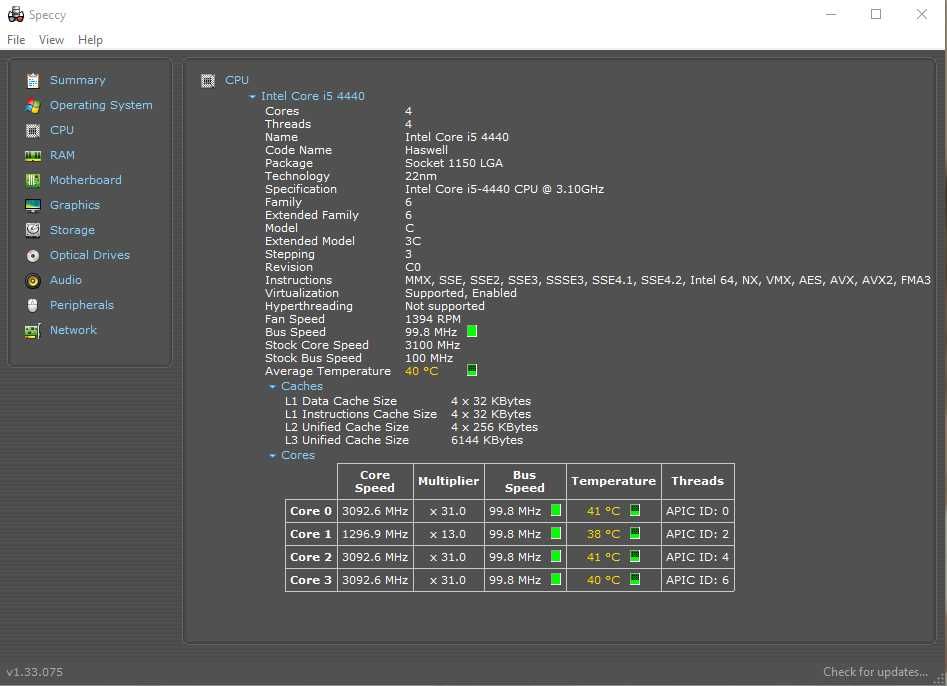The width and height of the screenshot is (947, 686).
Task: Click Core 0 temperature graph icon
Action: tap(635, 510)
